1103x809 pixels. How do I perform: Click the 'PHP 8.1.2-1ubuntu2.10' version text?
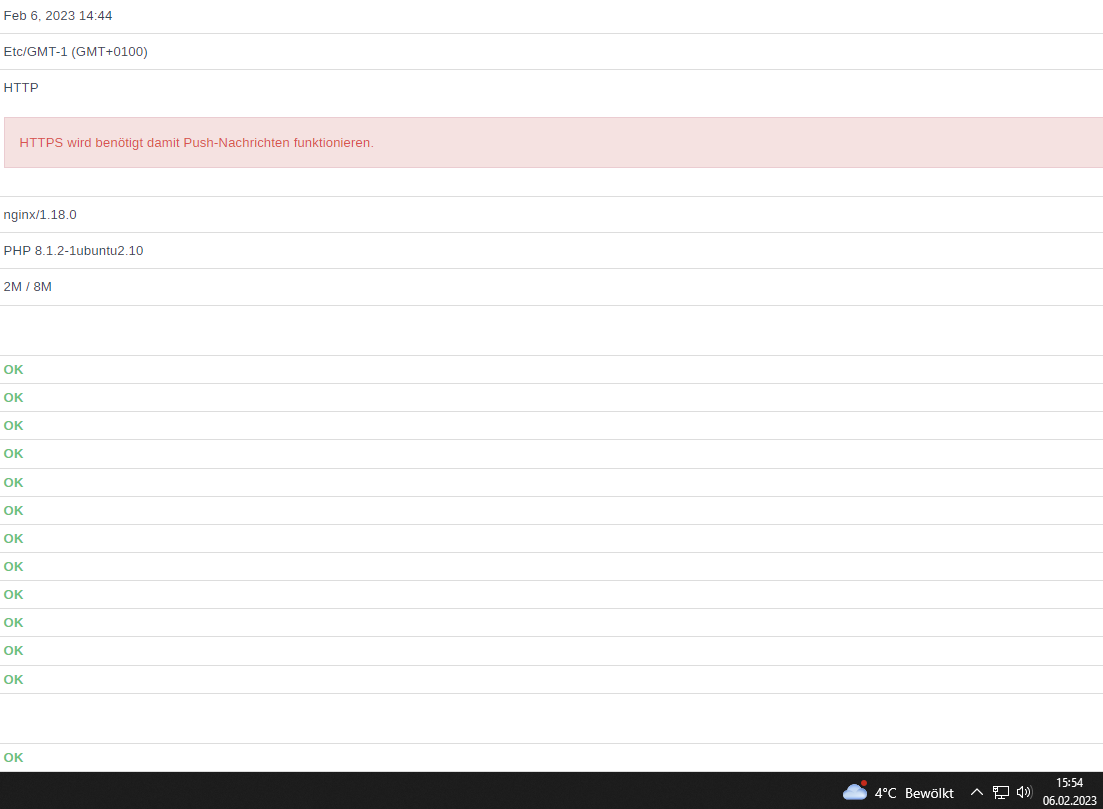click(x=73, y=250)
